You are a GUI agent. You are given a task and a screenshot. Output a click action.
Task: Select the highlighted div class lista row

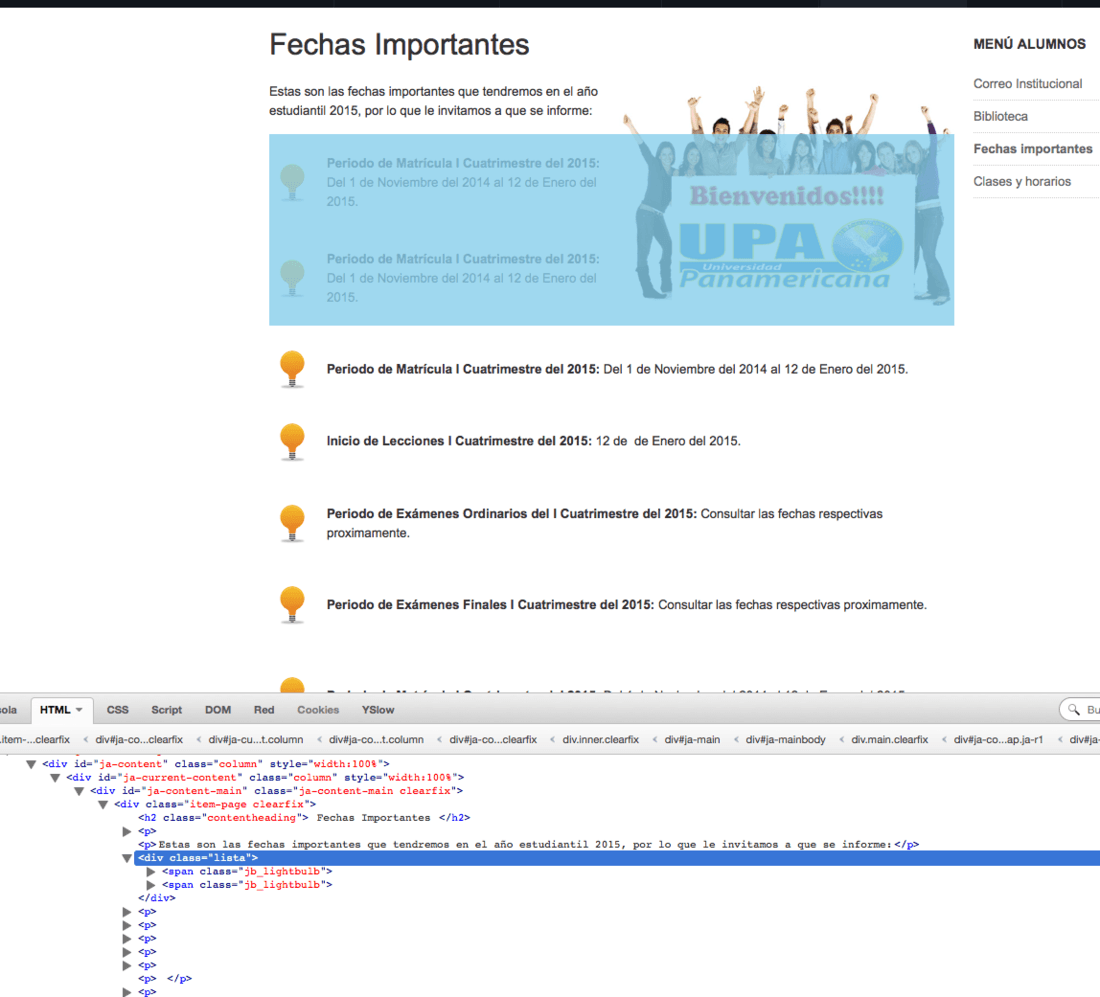click(x=617, y=858)
